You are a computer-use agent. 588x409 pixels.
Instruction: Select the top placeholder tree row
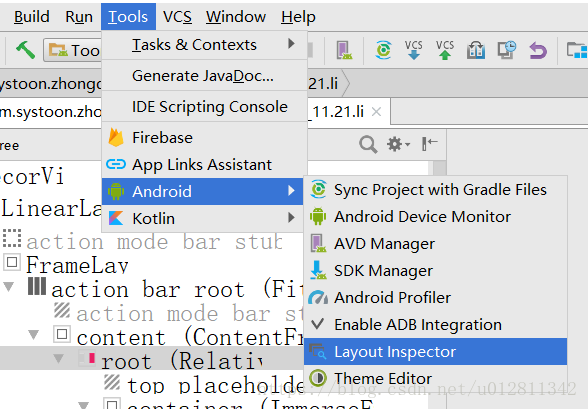click(x=215, y=385)
